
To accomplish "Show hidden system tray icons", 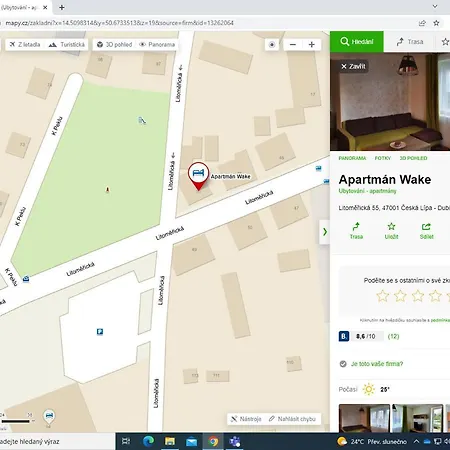I will (x=416, y=441).
